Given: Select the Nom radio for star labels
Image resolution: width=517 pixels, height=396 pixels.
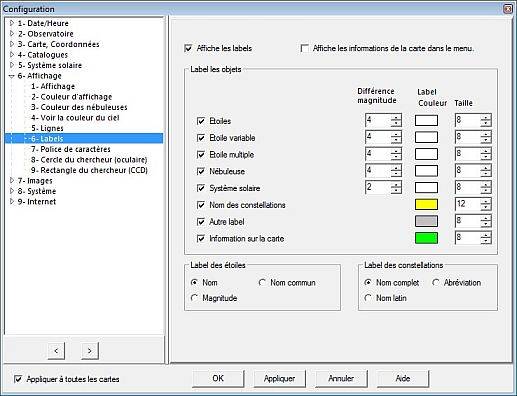Looking at the screenshot, I should (x=194, y=282).
